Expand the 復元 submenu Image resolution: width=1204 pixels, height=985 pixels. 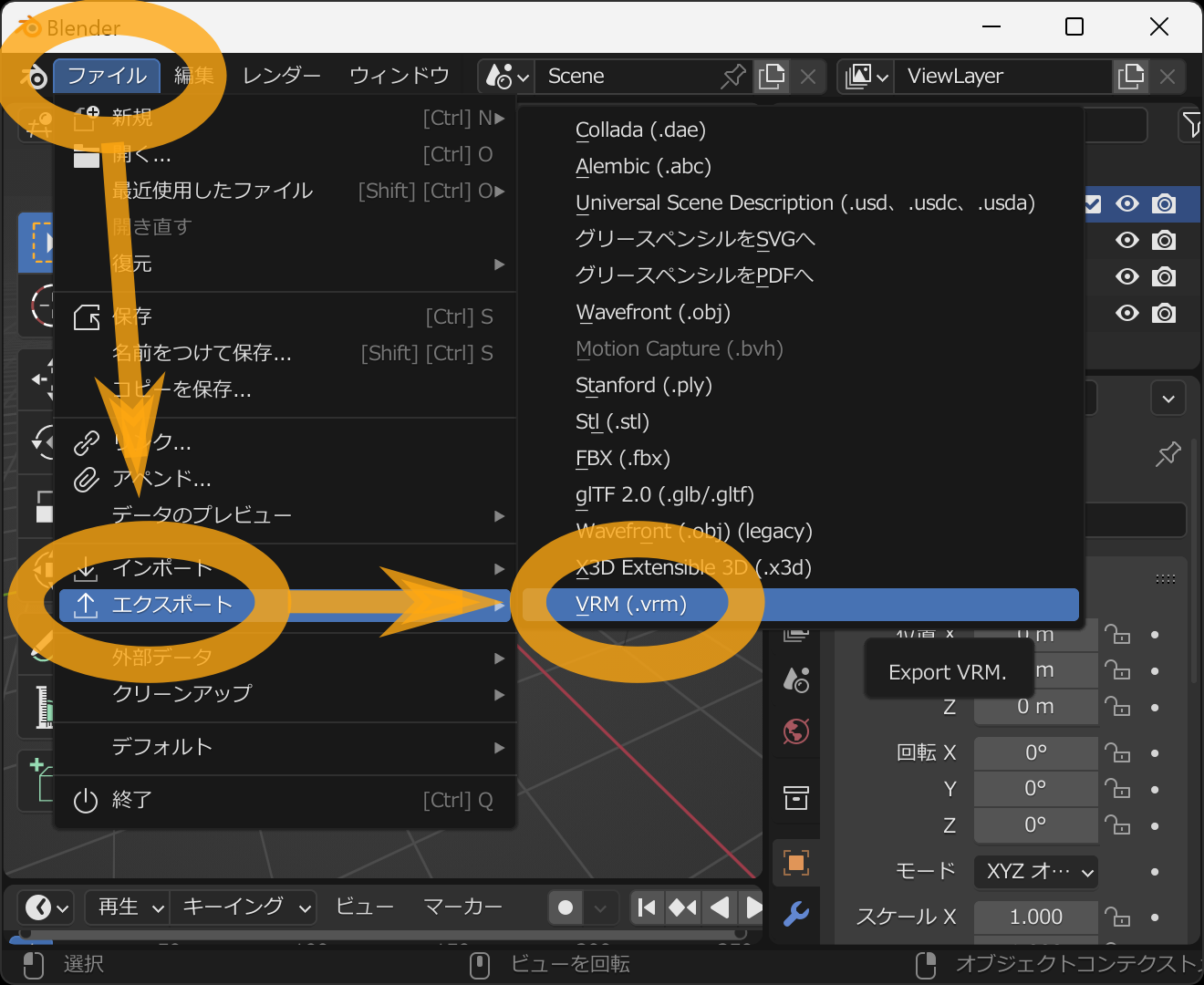pyautogui.click(x=285, y=264)
